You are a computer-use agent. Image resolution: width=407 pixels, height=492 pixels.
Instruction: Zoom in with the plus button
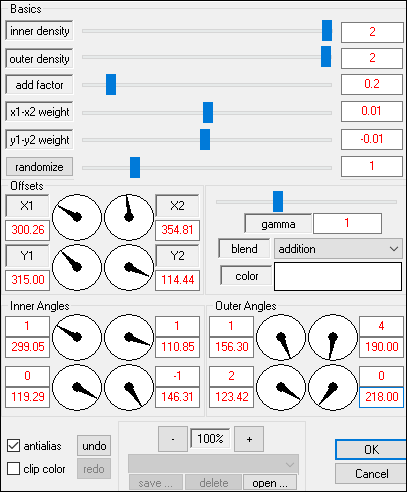[249, 439]
